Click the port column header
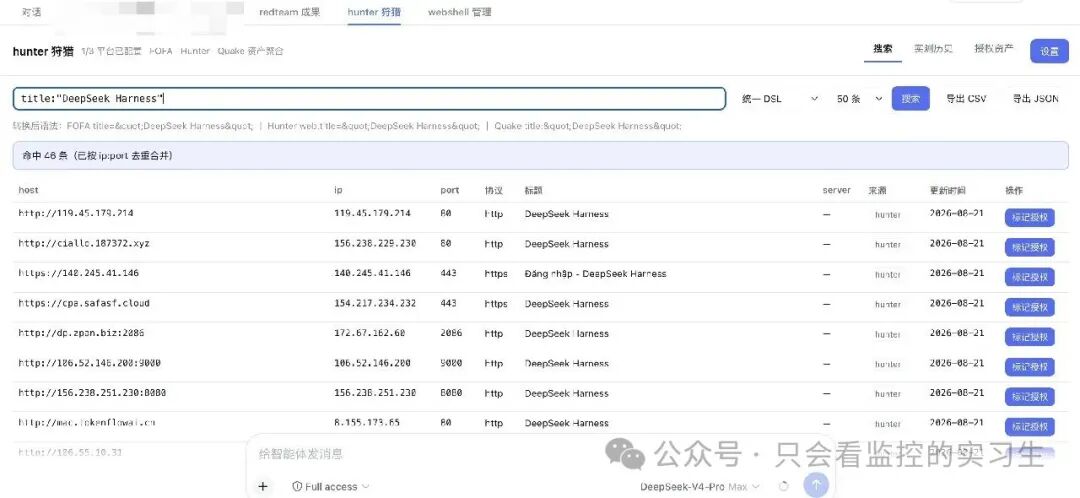The image size is (1080, 498). coord(450,190)
